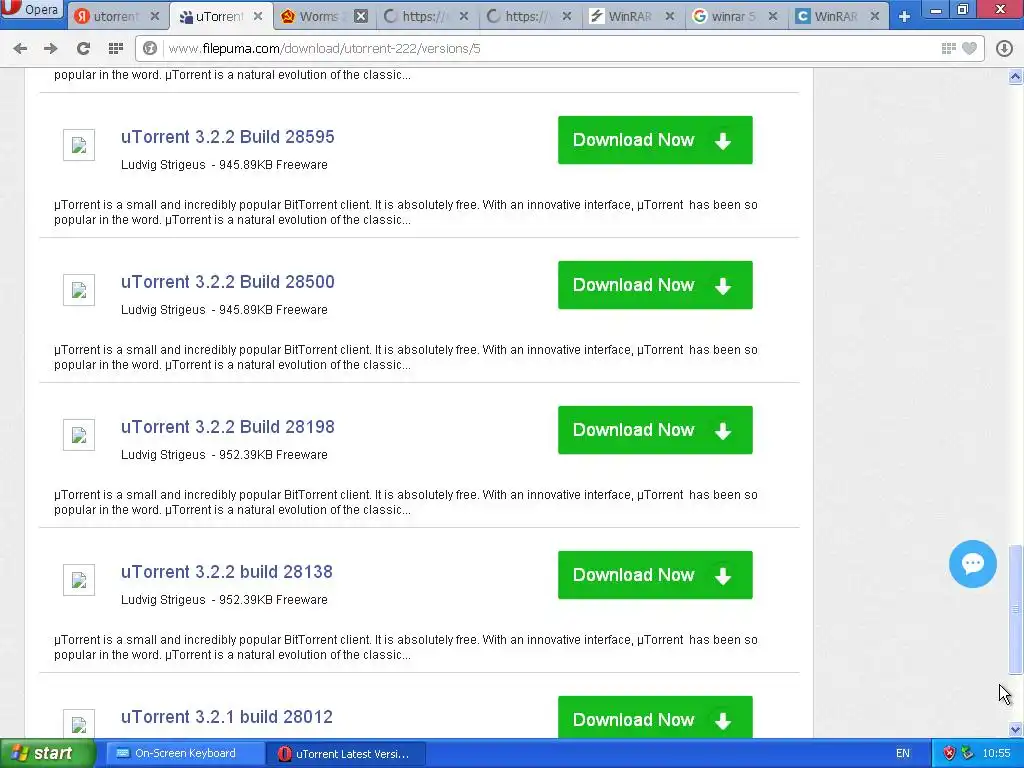Click the page scroll up arrow
This screenshot has width=1024, height=768.
(1016, 76)
